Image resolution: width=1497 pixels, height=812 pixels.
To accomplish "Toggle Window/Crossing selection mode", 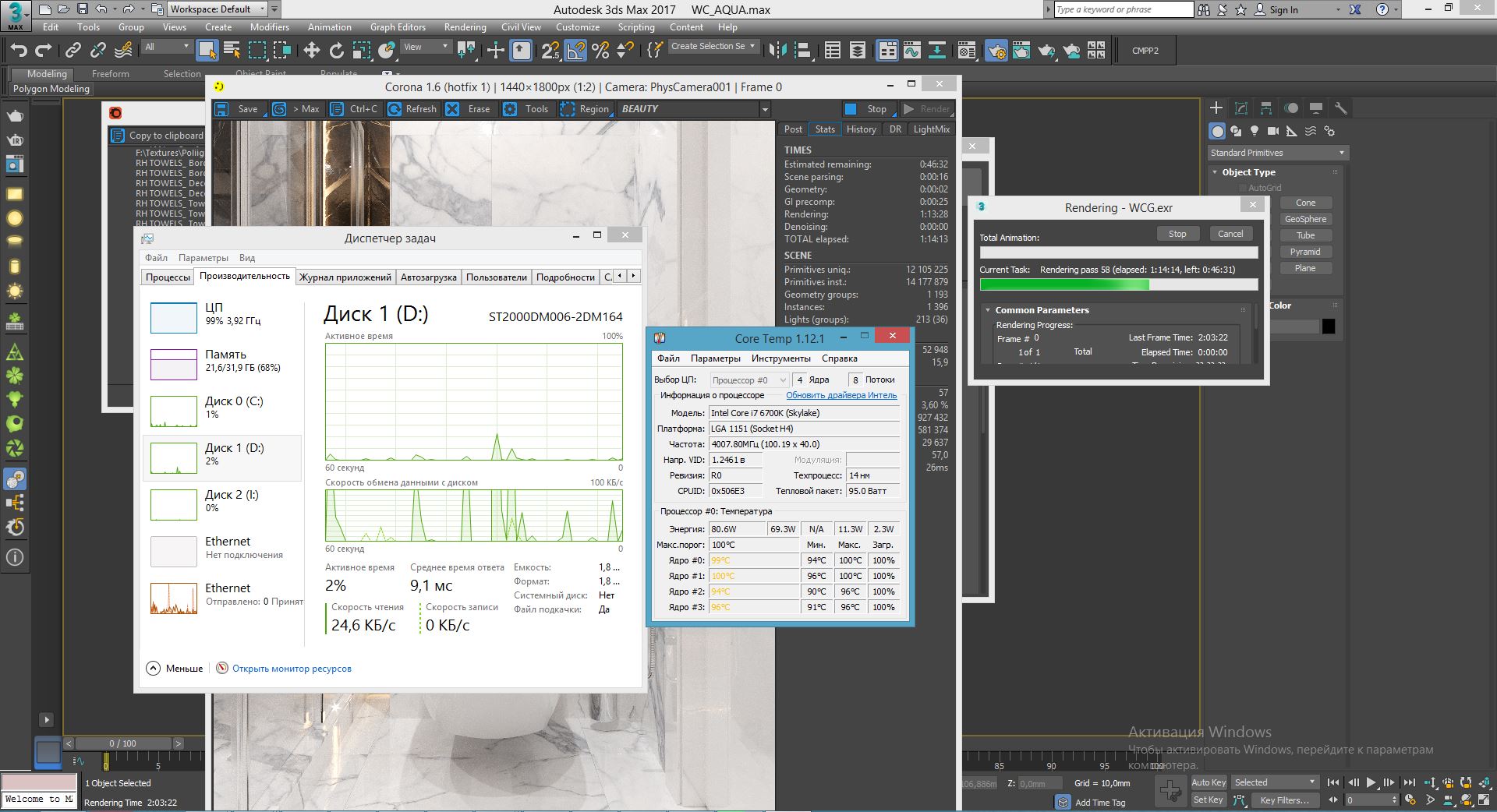I will [x=281, y=51].
